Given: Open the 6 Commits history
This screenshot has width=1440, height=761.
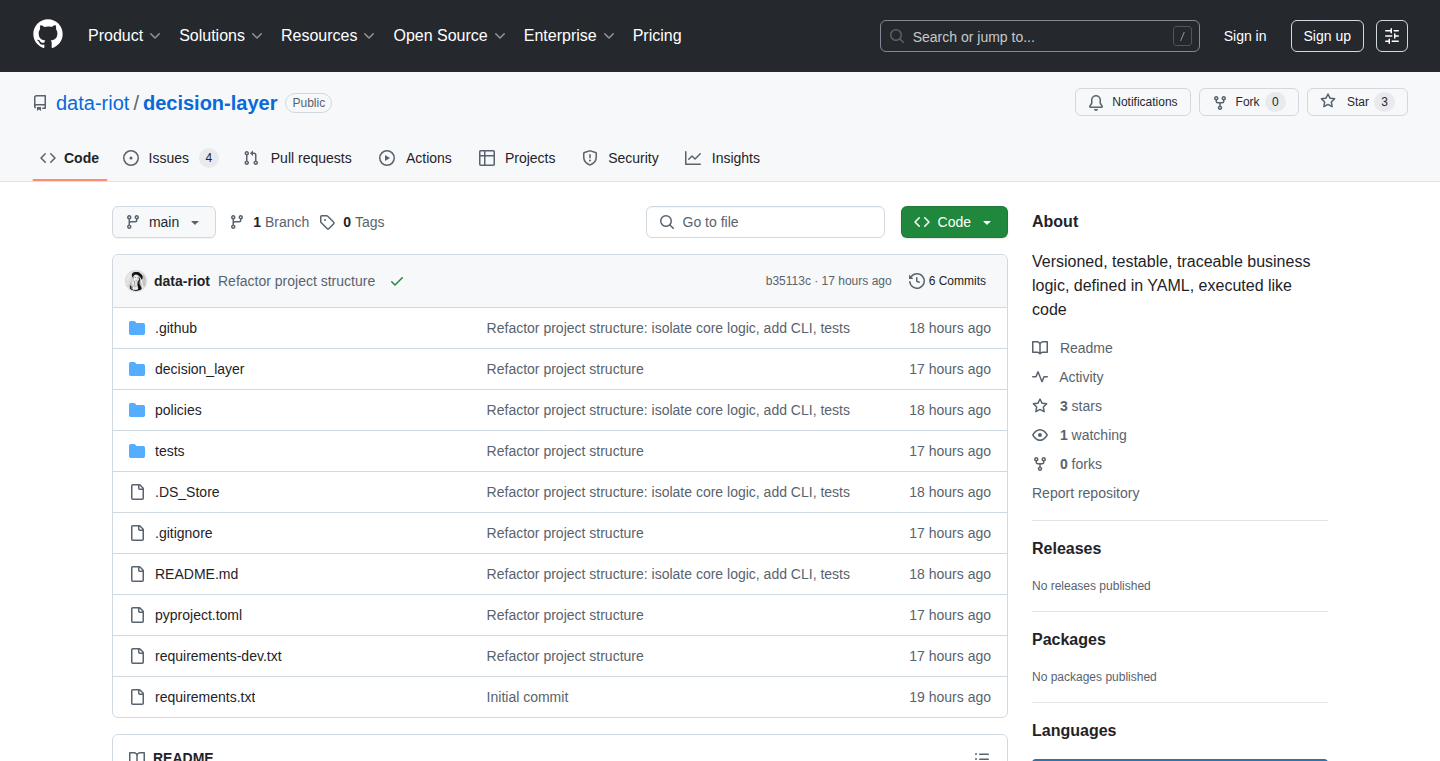Looking at the screenshot, I should click(x=947, y=281).
